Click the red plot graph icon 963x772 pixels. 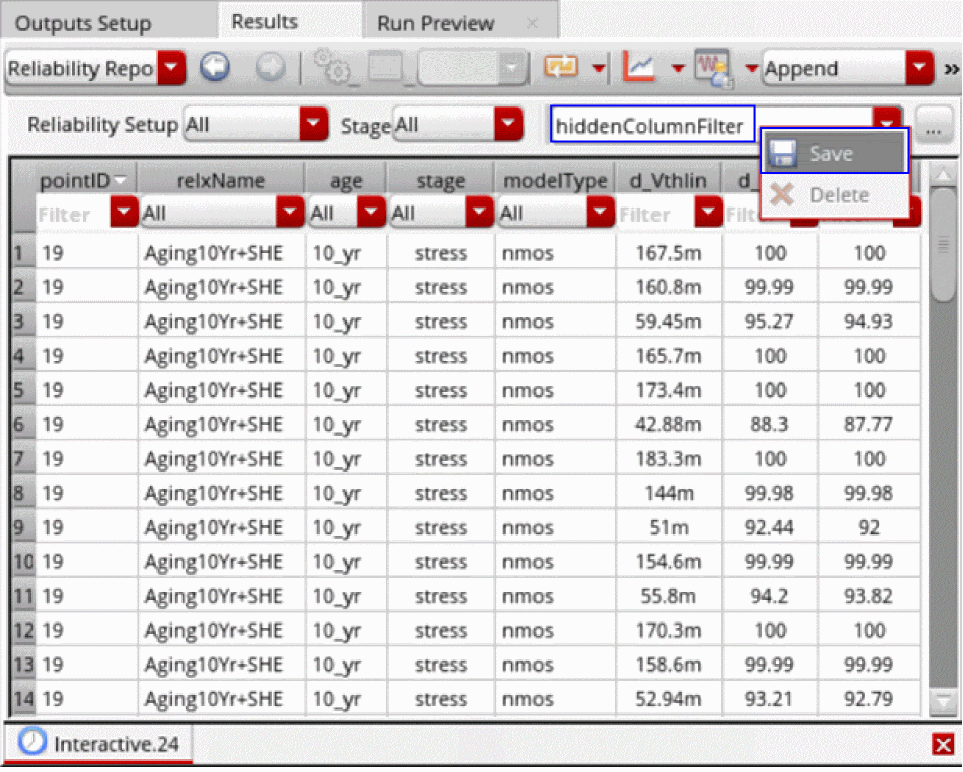pyautogui.click(x=639, y=68)
